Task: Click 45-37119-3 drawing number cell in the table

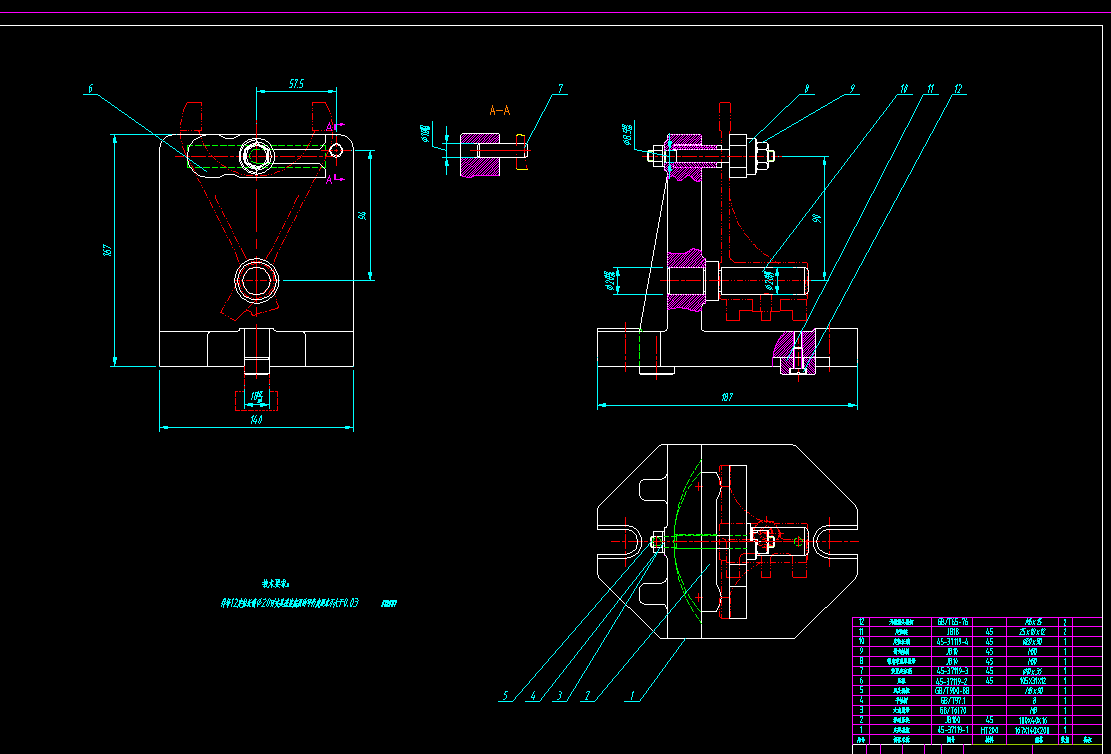Action: pos(952,670)
